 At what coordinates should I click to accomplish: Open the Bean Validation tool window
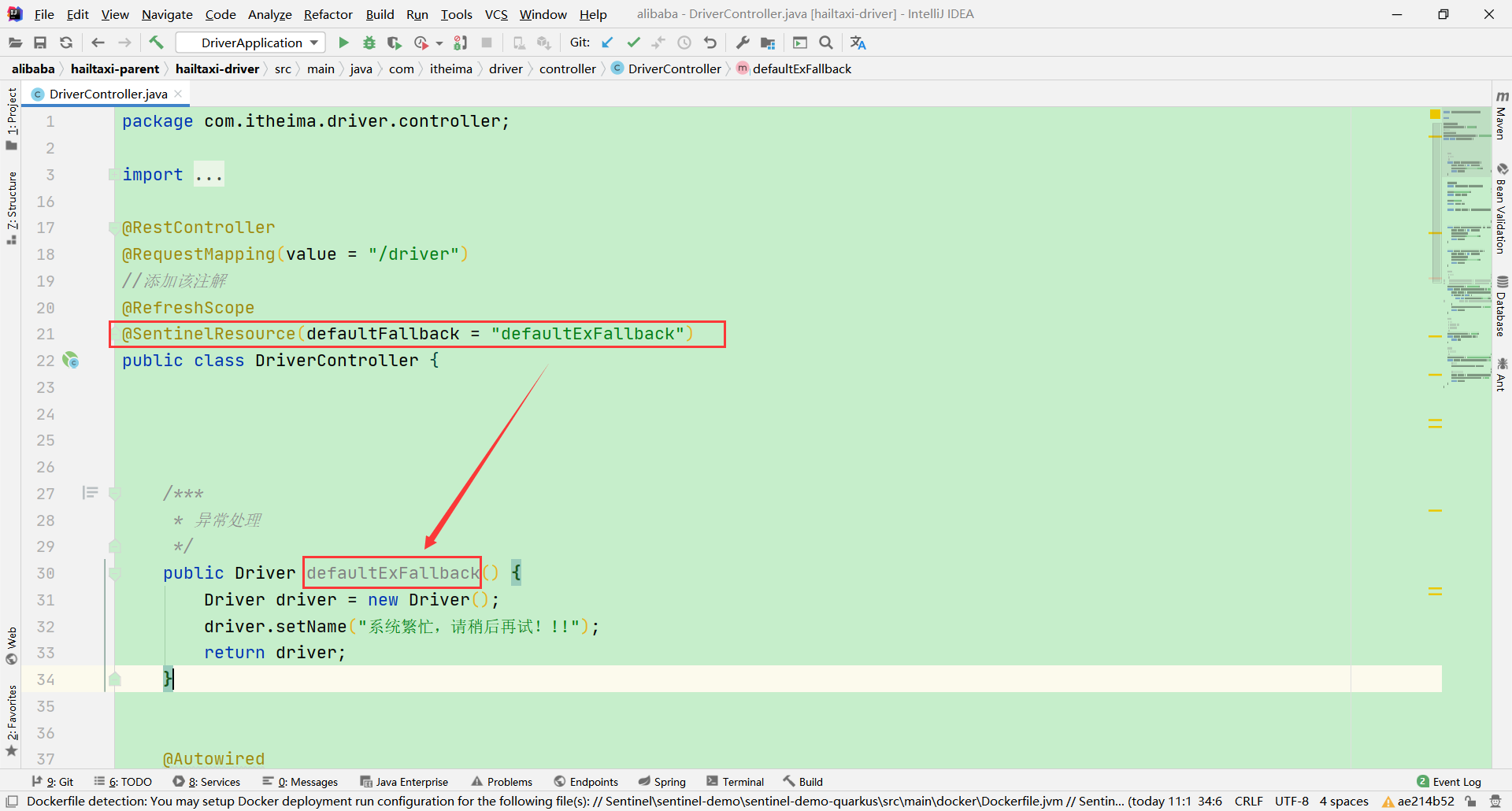click(1502, 209)
